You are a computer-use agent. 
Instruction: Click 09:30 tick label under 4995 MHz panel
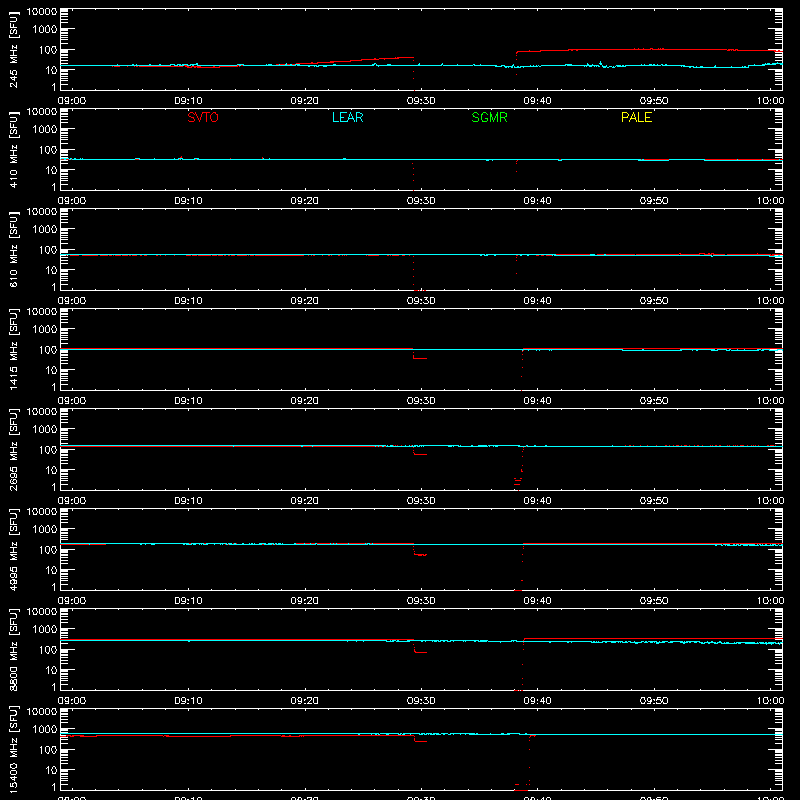click(421, 601)
